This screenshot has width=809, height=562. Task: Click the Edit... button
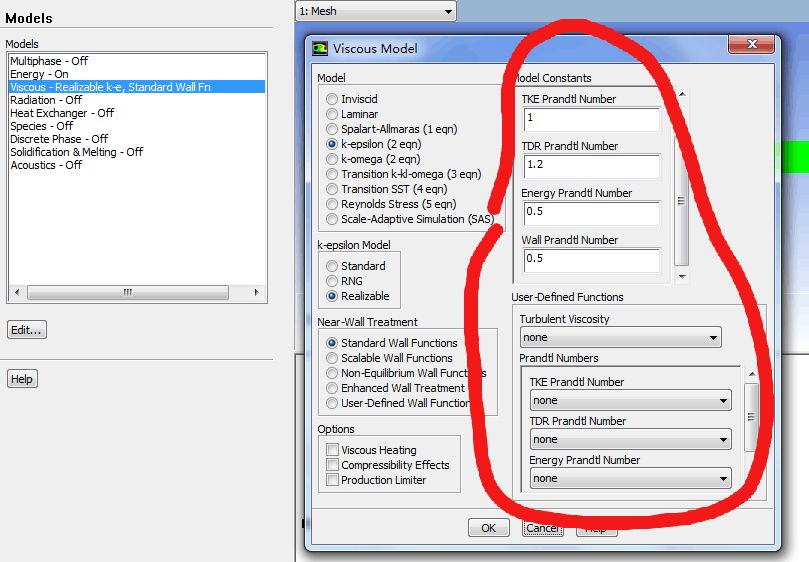(27, 330)
